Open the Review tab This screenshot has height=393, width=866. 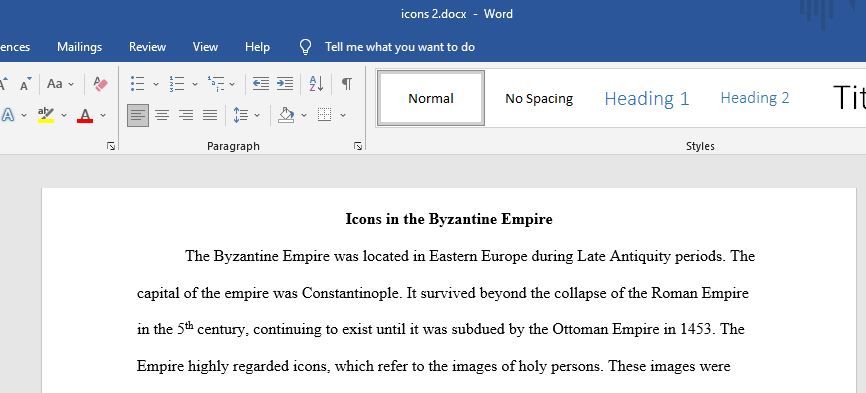click(147, 47)
